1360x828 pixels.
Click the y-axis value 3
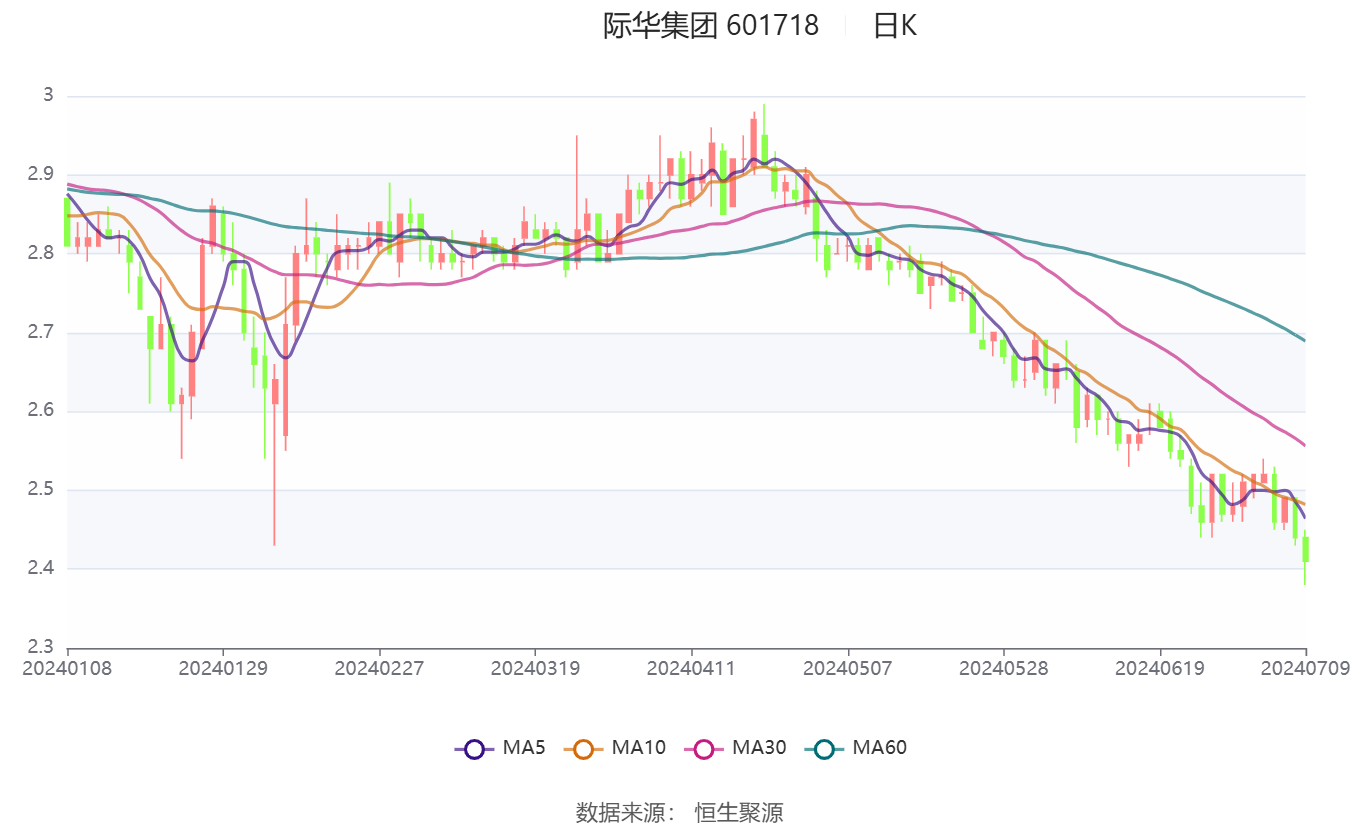[47, 96]
